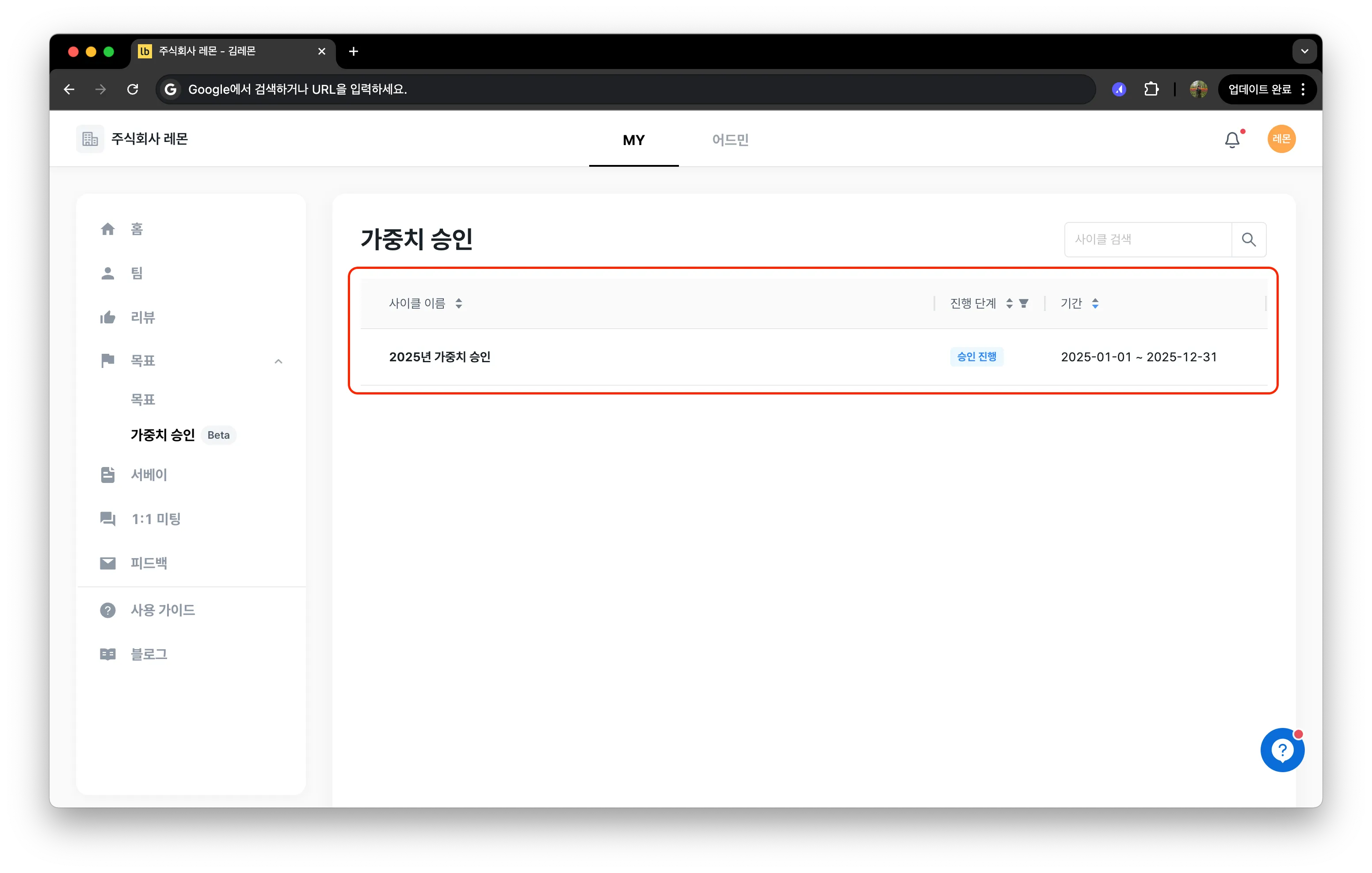Collapse the 목표 sidebar section chevron

[x=278, y=361]
